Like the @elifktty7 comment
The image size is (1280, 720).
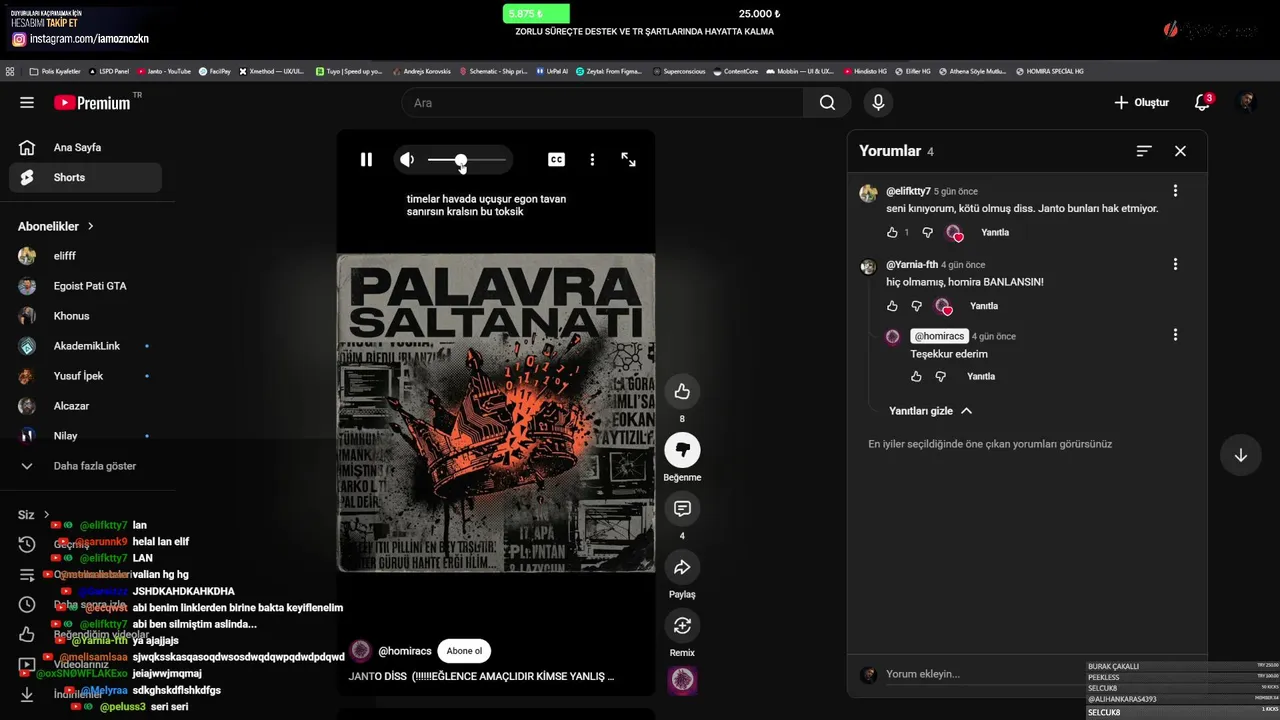892,232
